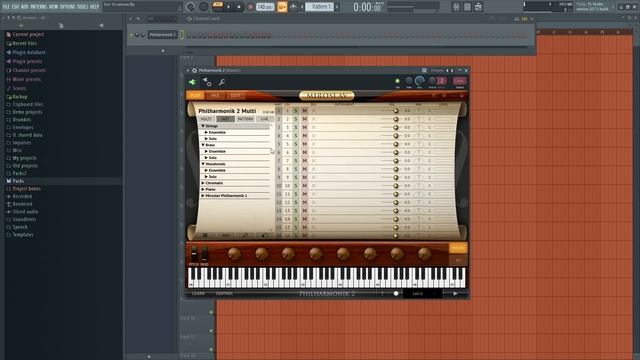Select the INST browser tab

point(225,119)
